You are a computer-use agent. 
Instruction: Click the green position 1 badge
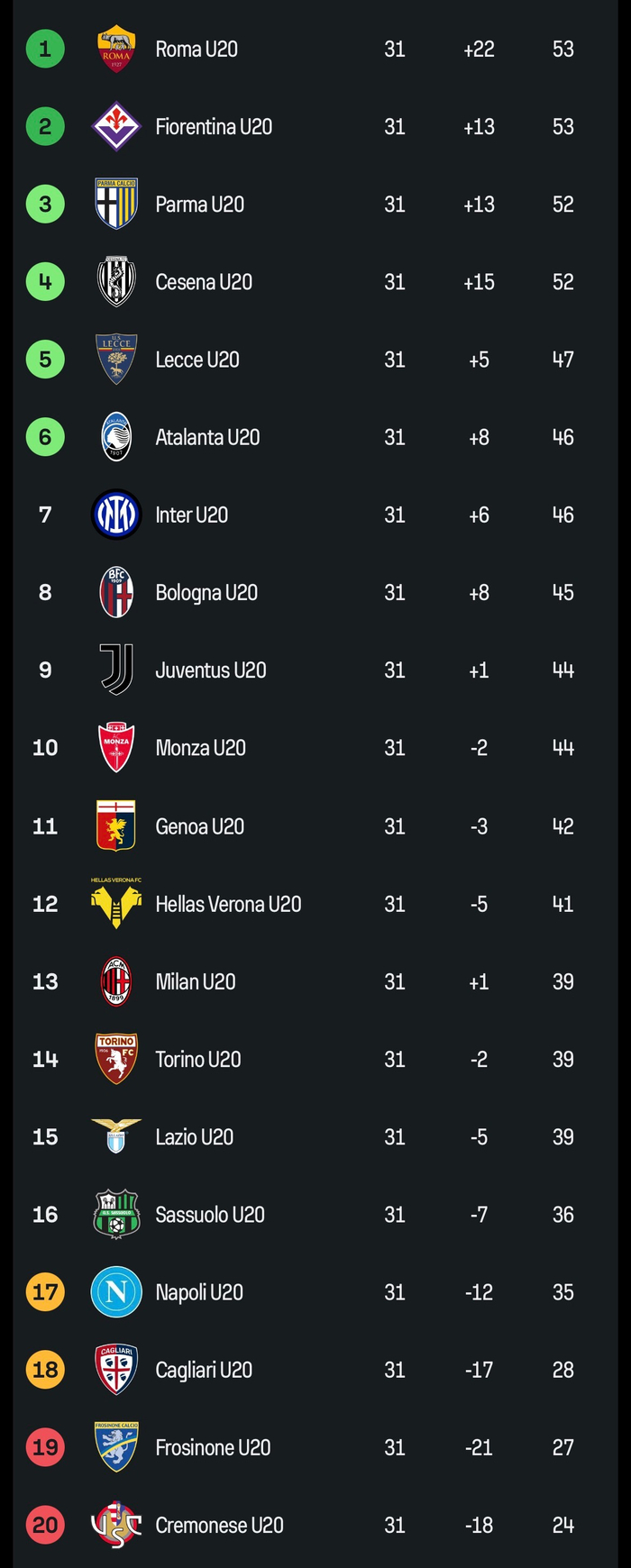45,49
